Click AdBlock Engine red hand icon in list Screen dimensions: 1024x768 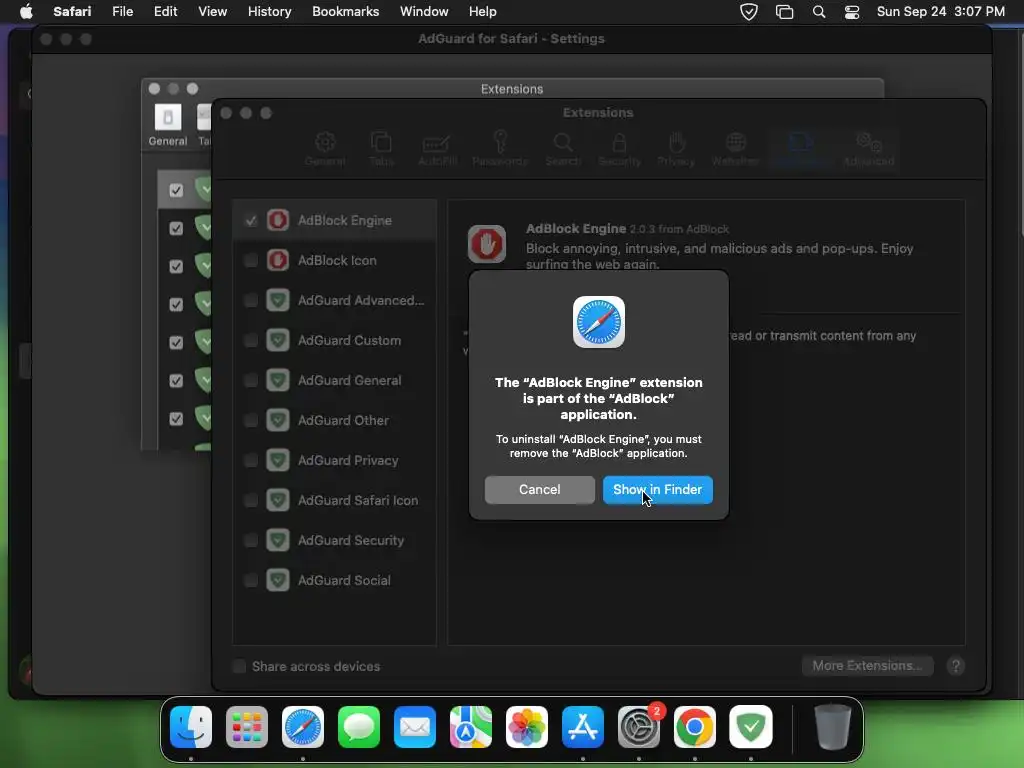(x=278, y=220)
